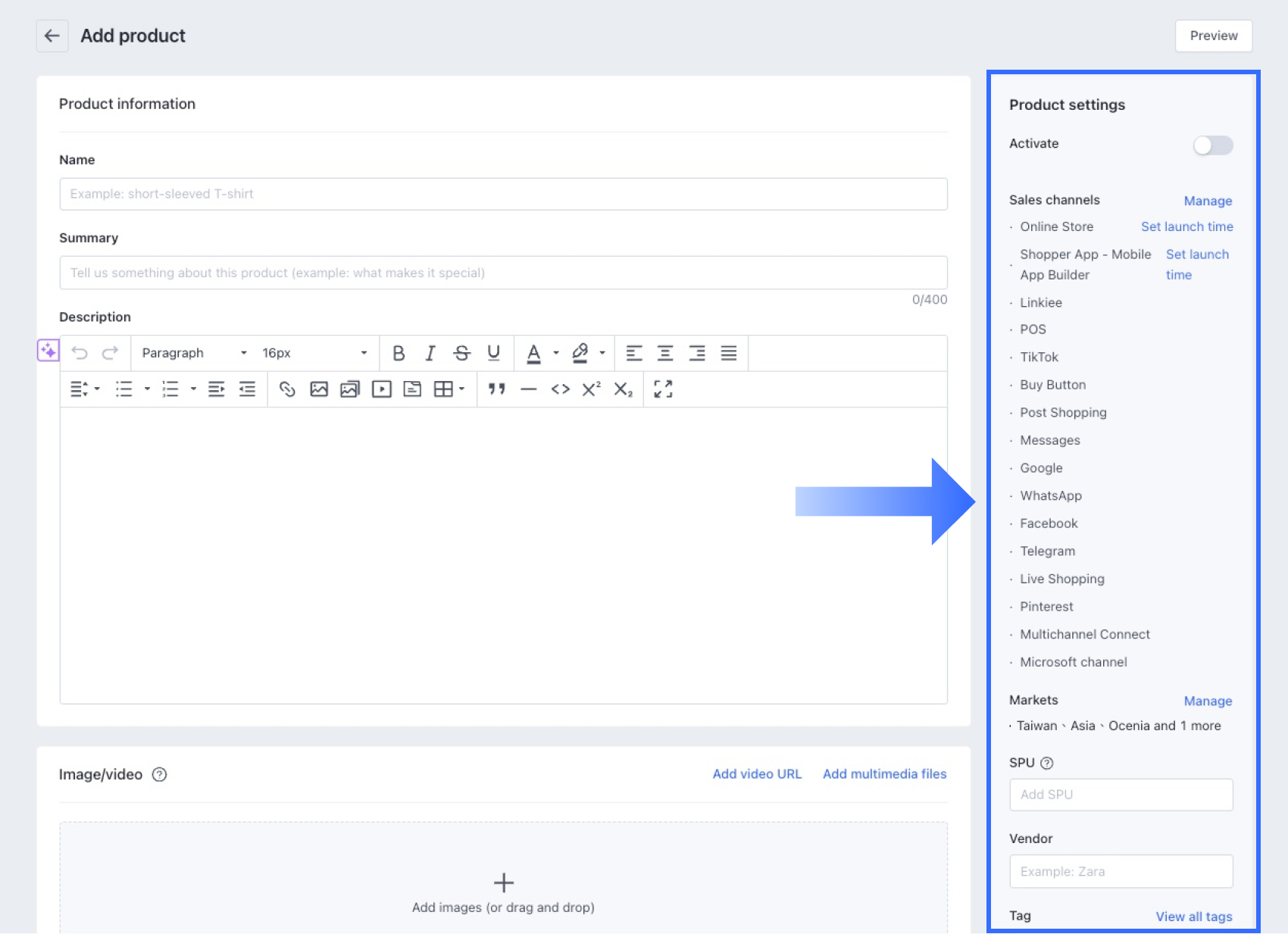1288x934 pixels.
Task: Apply bold formatting in description
Action: pyautogui.click(x=399, y=353)
